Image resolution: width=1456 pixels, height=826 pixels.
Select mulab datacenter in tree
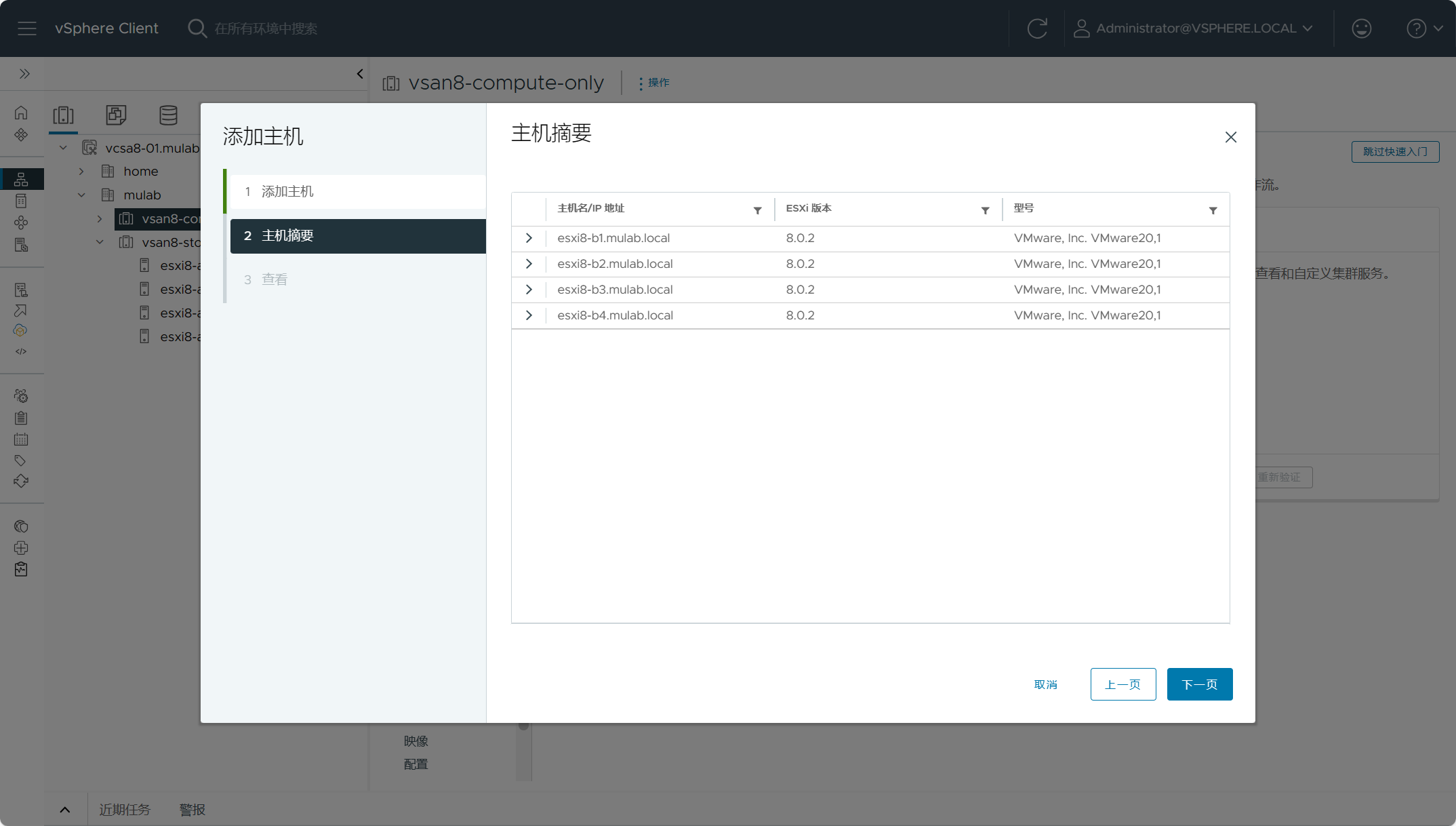tap(142, 195)
